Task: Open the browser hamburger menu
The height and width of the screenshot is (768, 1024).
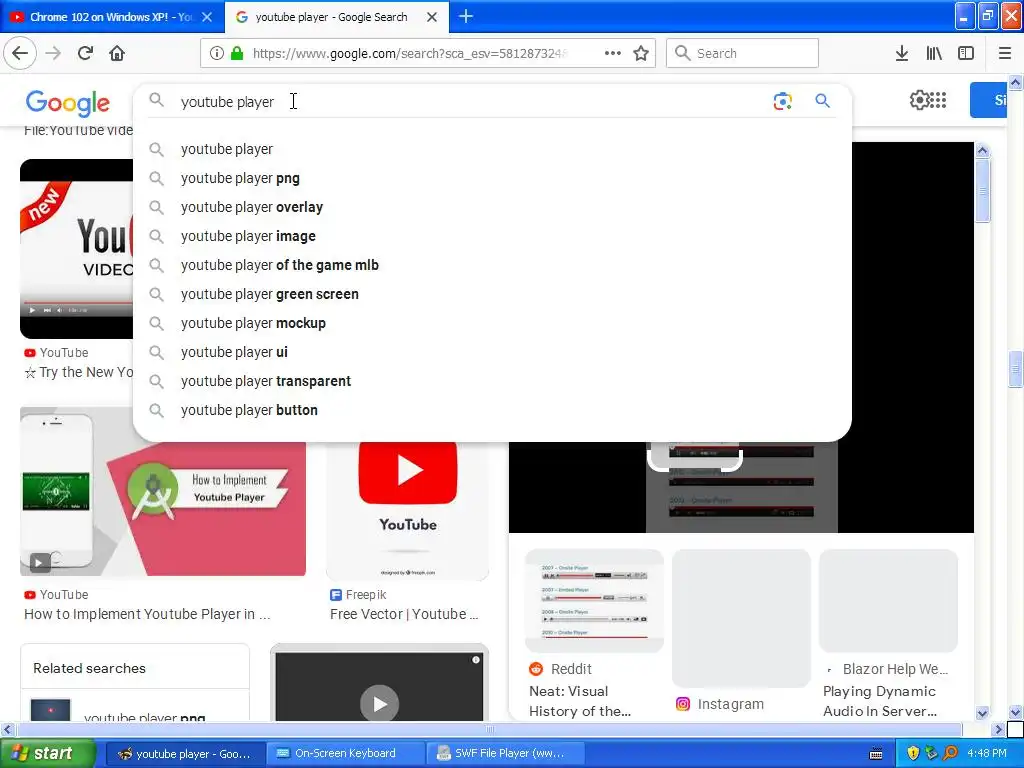Action: point(1005,53)
